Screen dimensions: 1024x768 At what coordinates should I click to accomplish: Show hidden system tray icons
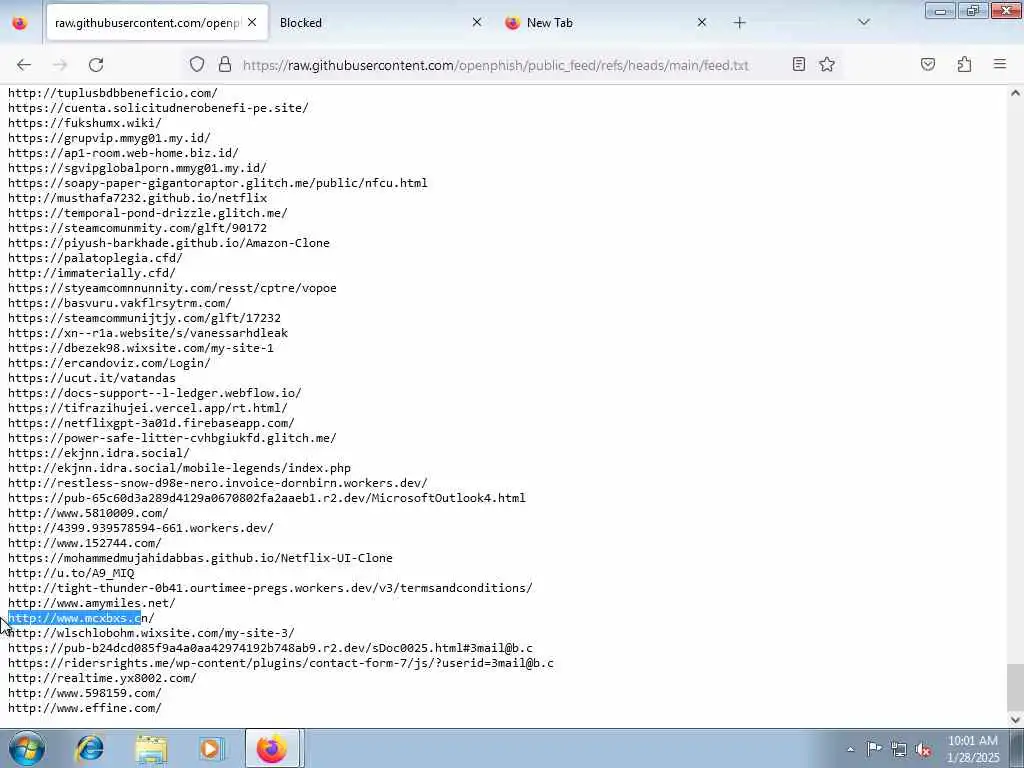coord(850,749)
